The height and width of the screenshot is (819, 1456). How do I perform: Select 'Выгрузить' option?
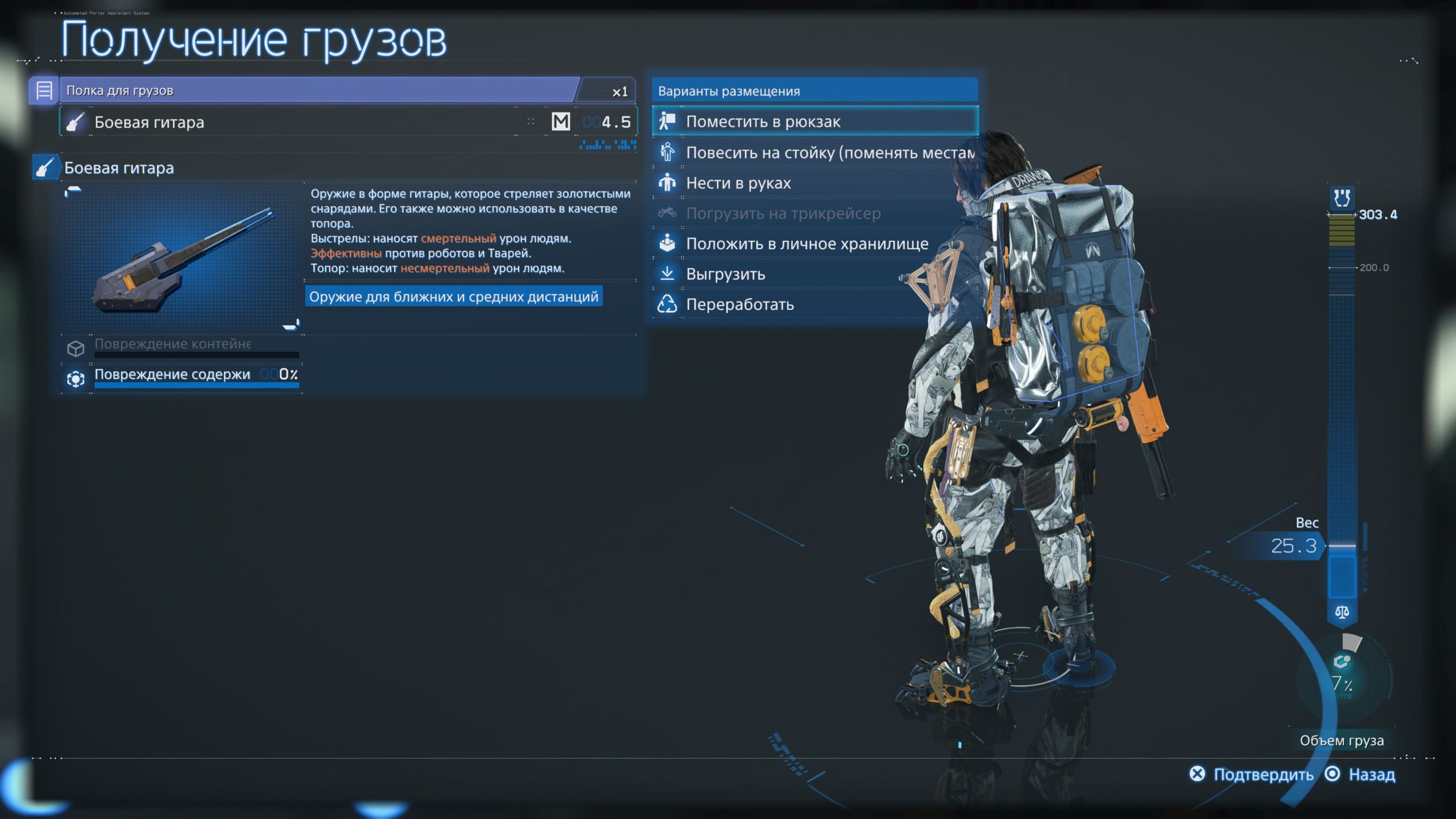(x=815, y=274)
